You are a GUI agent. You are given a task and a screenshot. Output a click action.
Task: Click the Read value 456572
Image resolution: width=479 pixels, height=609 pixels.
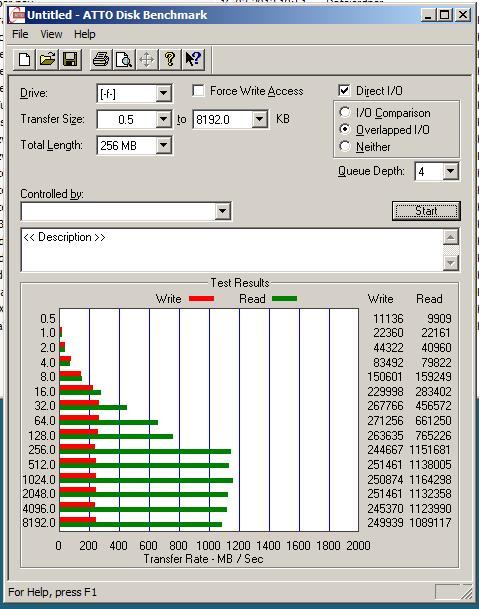point(433,406)
